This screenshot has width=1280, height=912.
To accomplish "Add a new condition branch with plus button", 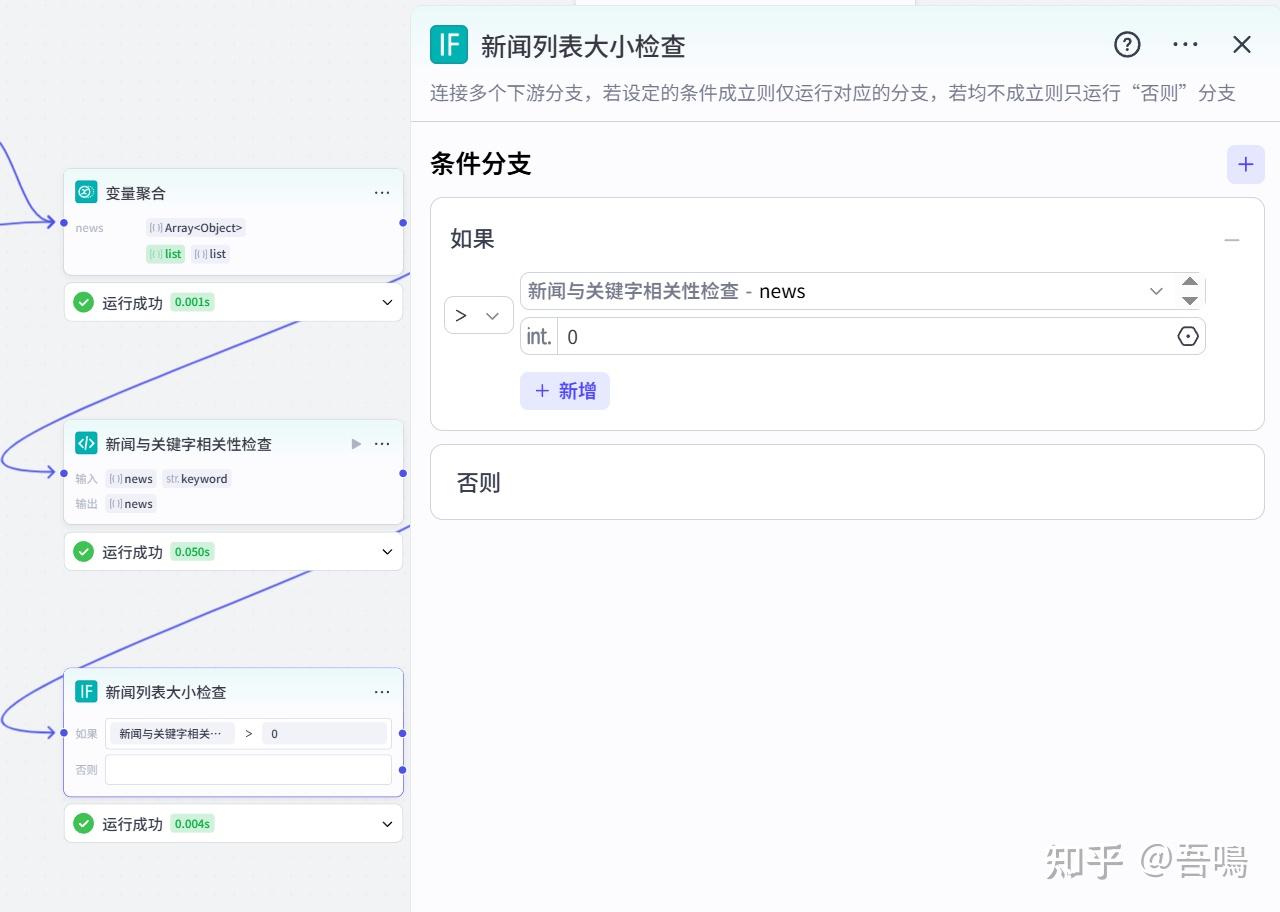I will (1245, 164).
